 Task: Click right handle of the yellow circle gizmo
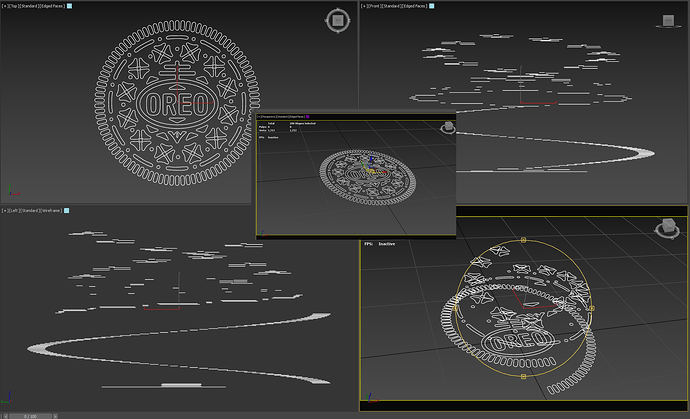coord(591,309)
